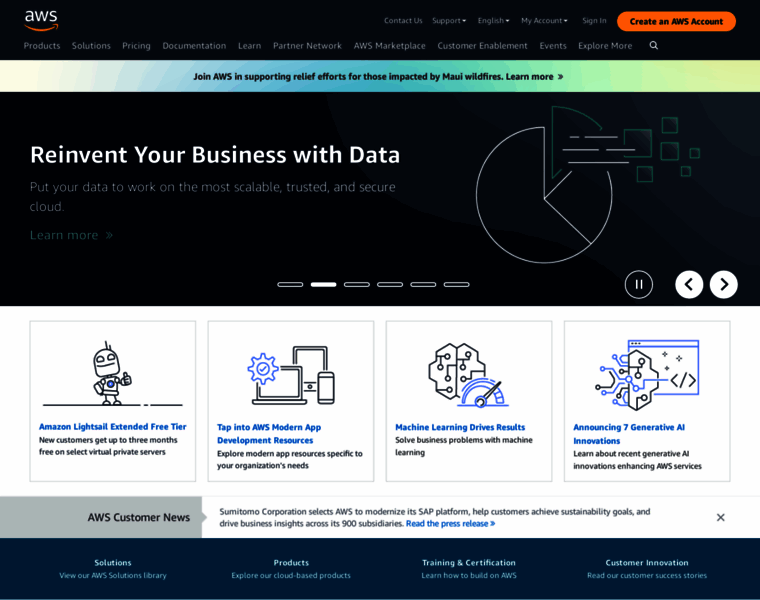Open the Learn menu
The image size is (760, 600).
coord(250,46)
